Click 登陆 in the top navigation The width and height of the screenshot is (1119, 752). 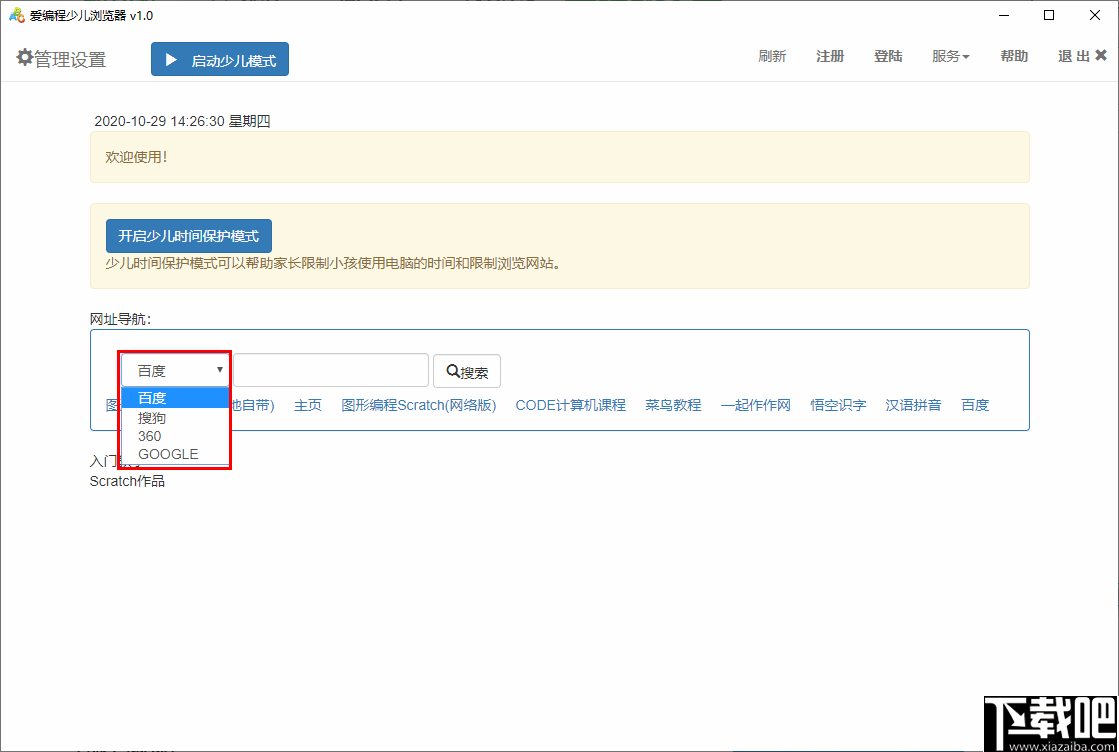(x=888, y=56)
